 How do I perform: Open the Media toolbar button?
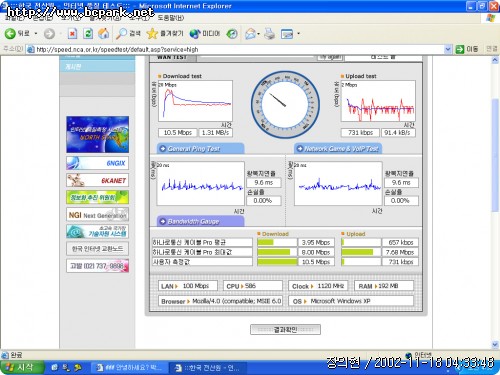click(x=204, y=34)
